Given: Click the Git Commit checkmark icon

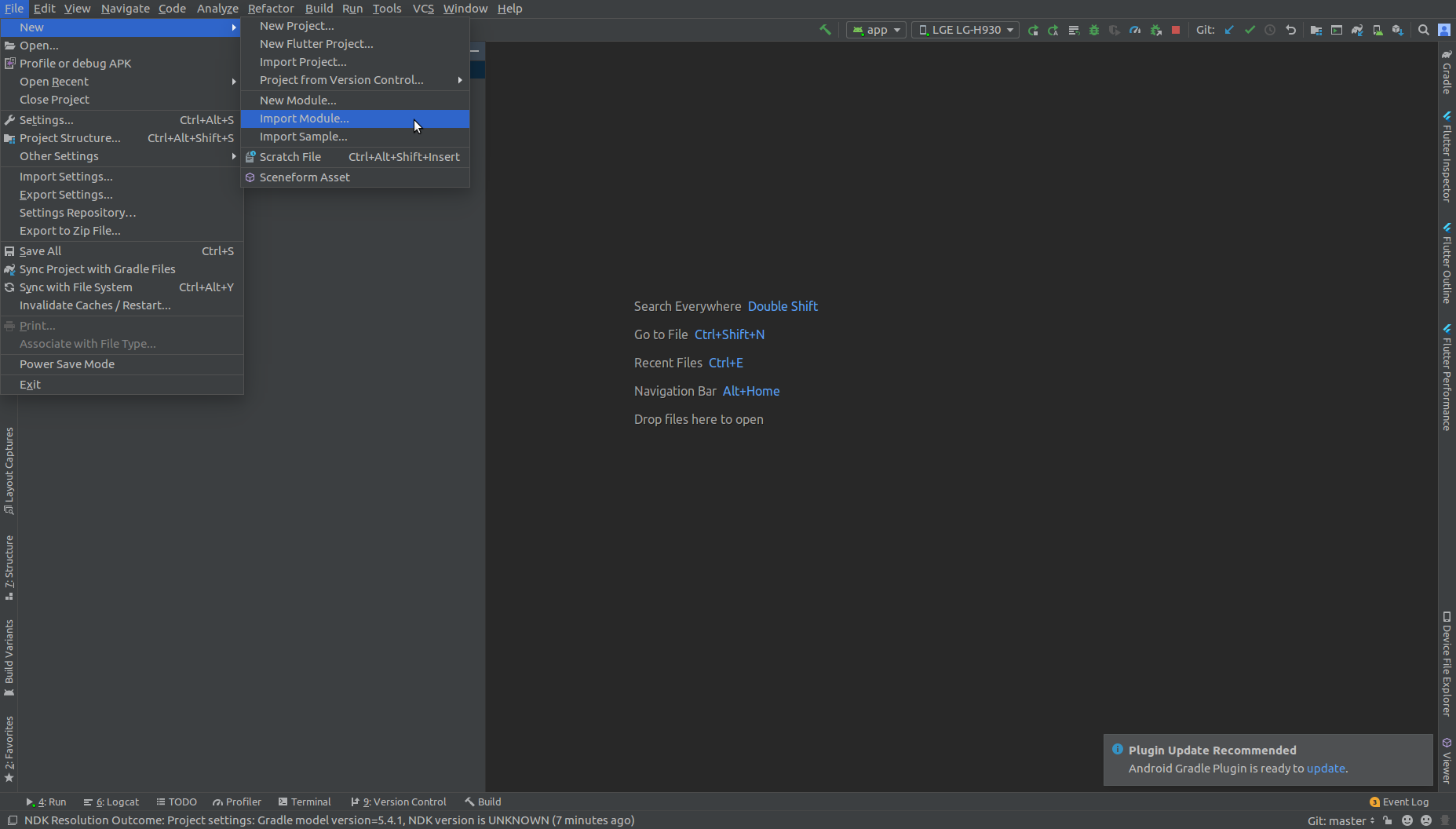Looking at the screenshot, I should coord(1250,30).
